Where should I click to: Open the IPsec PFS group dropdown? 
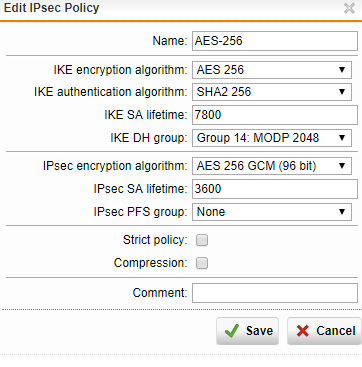point(272,212)
